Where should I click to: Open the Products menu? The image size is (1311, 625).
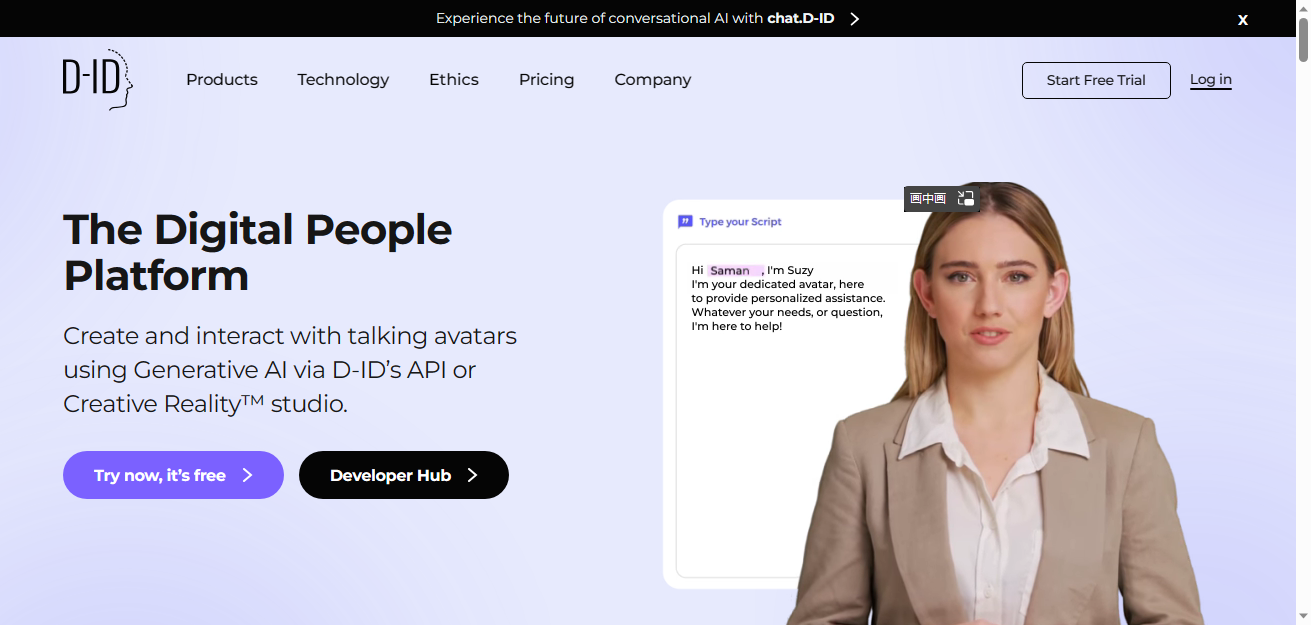point(222,79)
